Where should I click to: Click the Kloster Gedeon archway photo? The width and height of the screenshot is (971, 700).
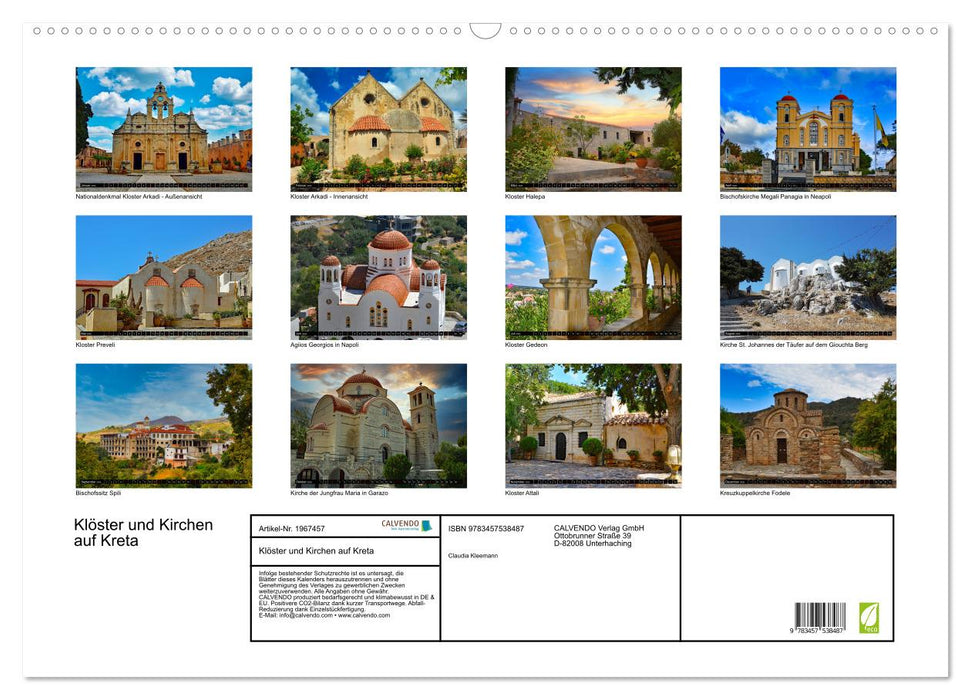click(x=591, y=280)
